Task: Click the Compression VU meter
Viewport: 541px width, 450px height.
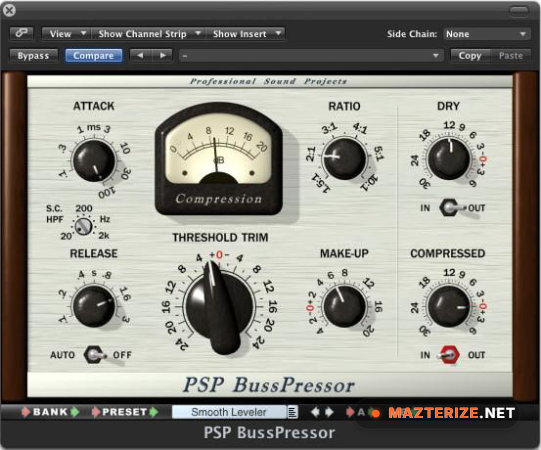Action: click(x=218, y=159)
